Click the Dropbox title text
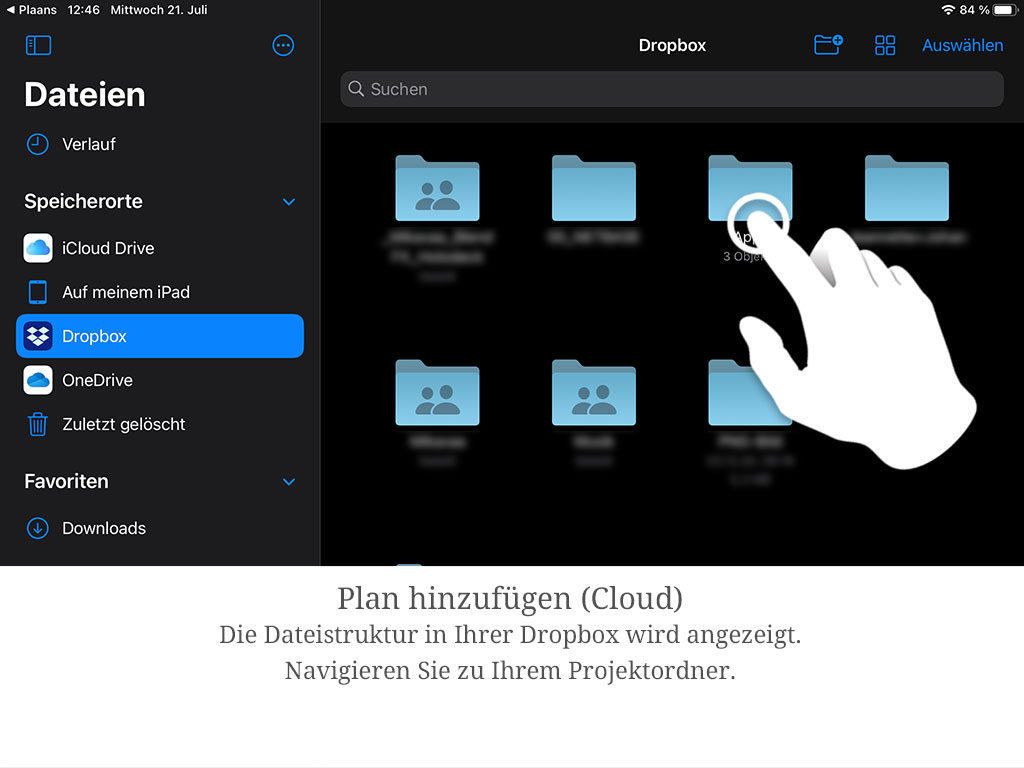Screen dimensions: 1024x768 tap(672, 45)
